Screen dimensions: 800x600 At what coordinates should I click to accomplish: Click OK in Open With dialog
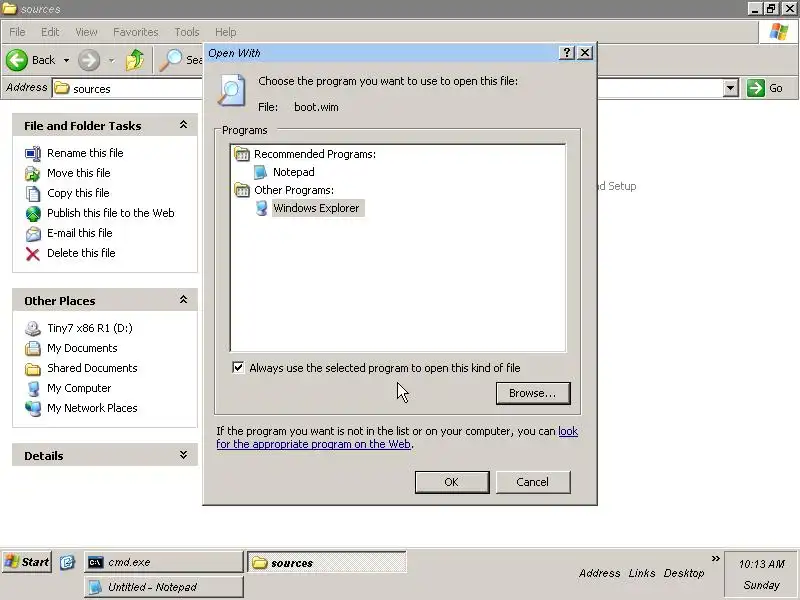(452, 482)
